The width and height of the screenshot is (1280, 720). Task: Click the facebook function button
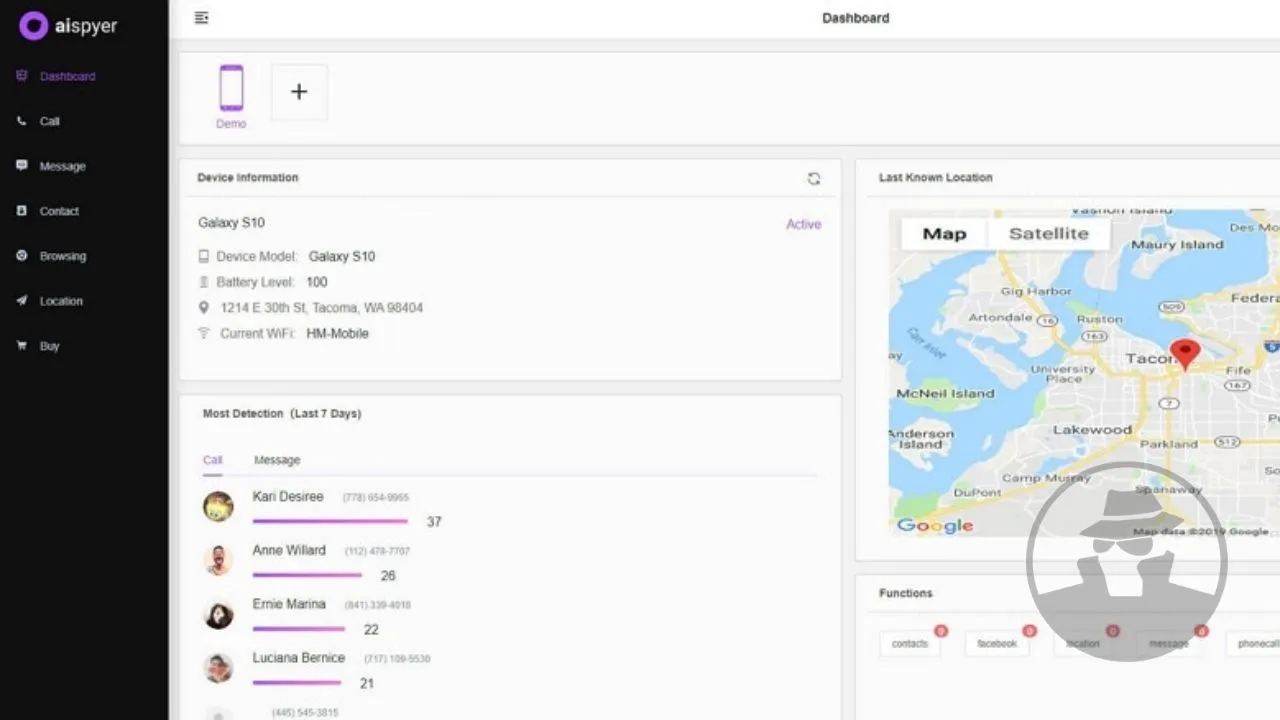click(x=997, y=644)
